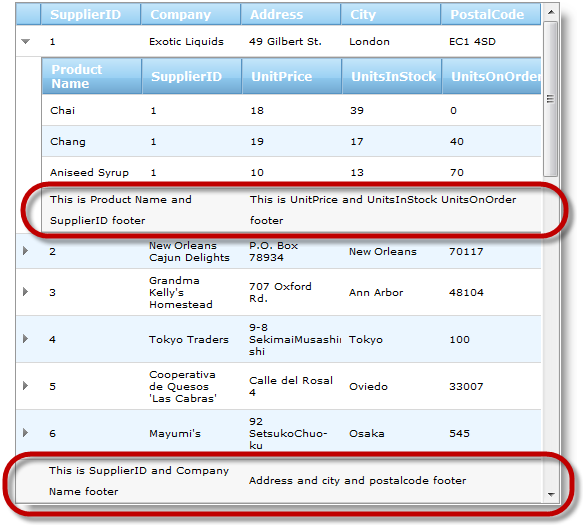Collapse supplier row 1 Exotic Liquids
This screenshot has height=527, width=584.
[x=25, y=42]
